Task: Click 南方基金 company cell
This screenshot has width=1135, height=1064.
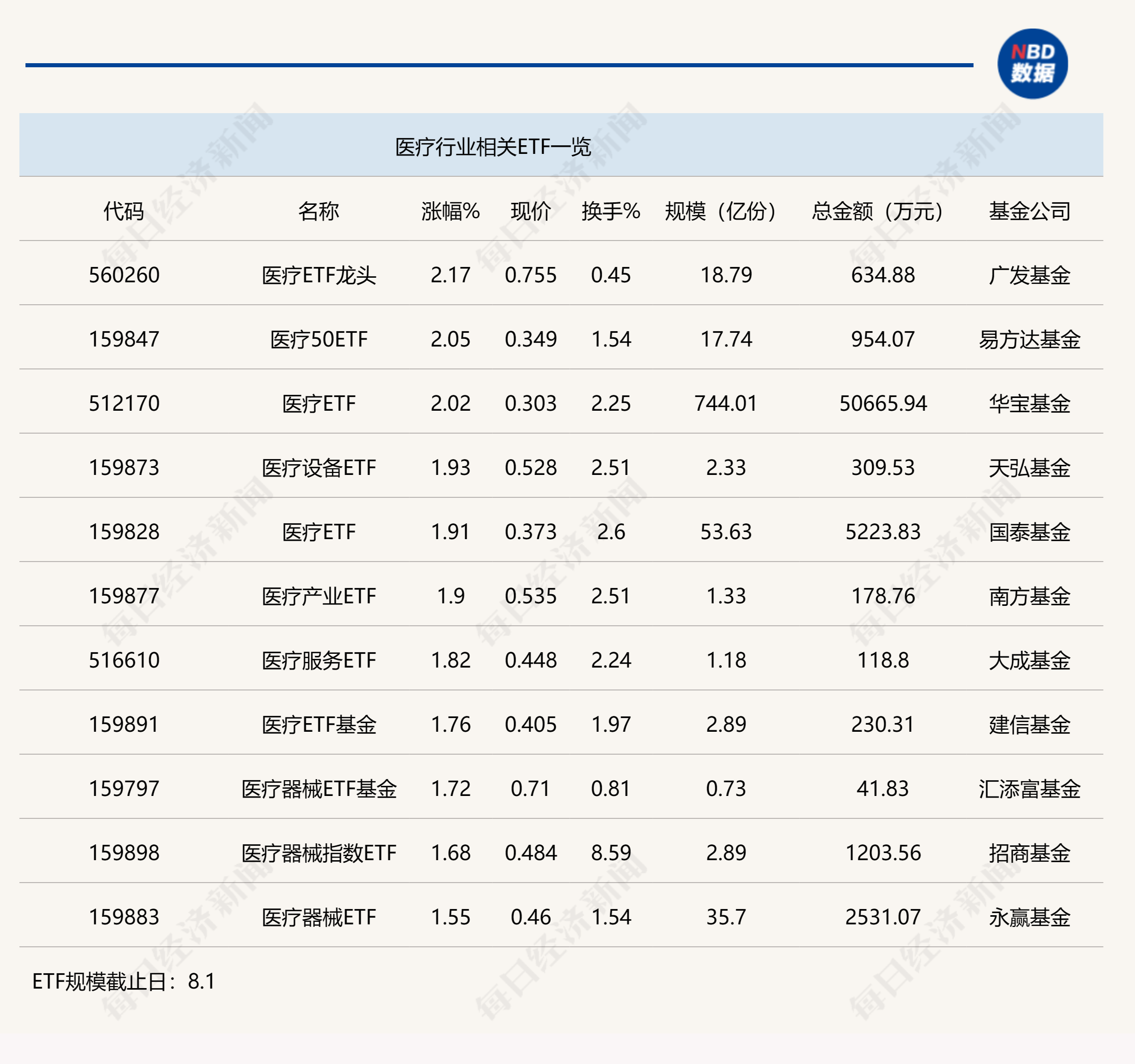Action: pyautogui.click(x=1030, y=596)
